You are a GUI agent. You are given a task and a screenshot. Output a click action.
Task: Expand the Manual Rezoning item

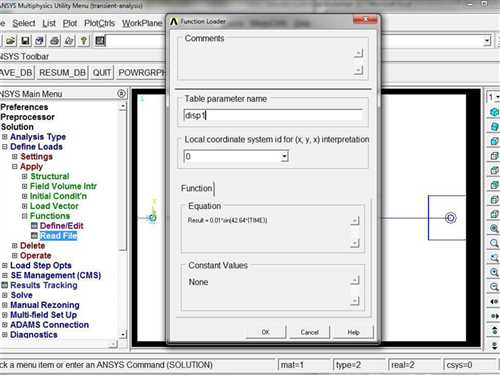click(x=5, y=305)
